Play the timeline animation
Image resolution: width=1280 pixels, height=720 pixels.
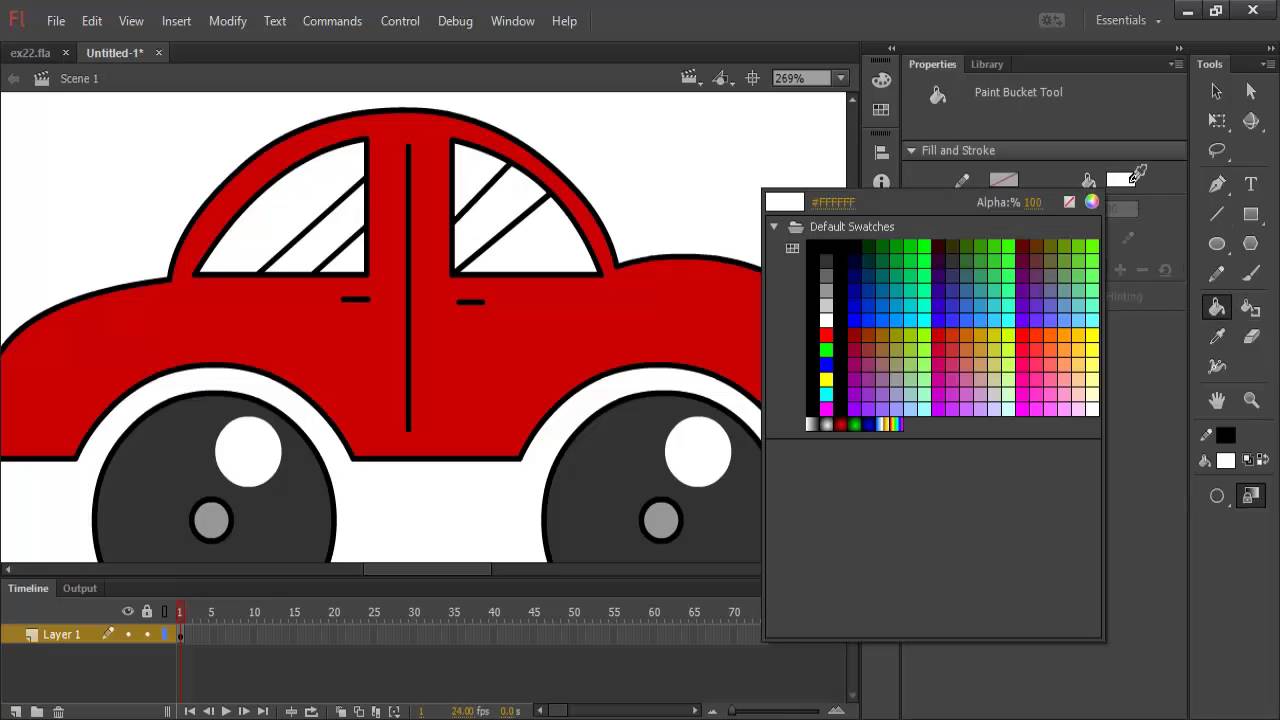[226, 712]
